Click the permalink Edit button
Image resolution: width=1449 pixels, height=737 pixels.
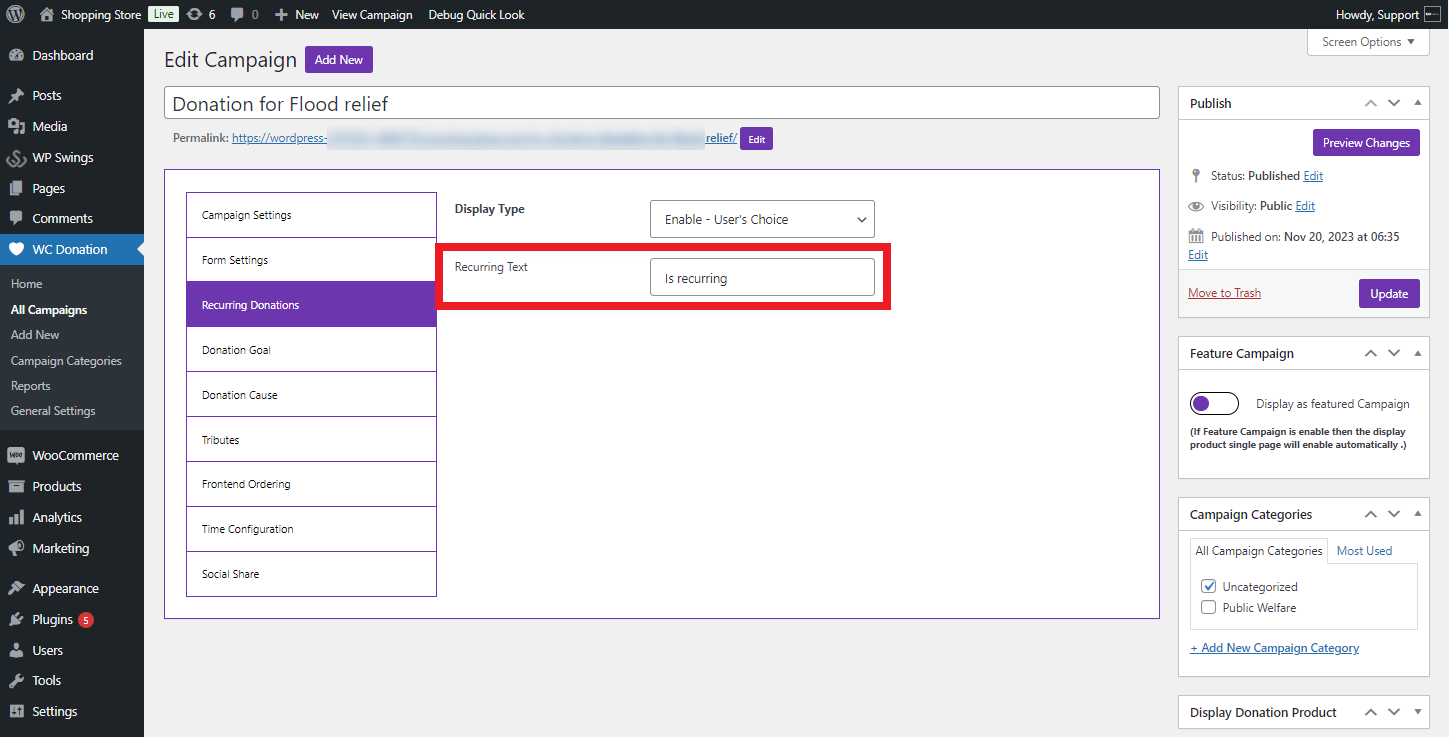coord(757,139)
